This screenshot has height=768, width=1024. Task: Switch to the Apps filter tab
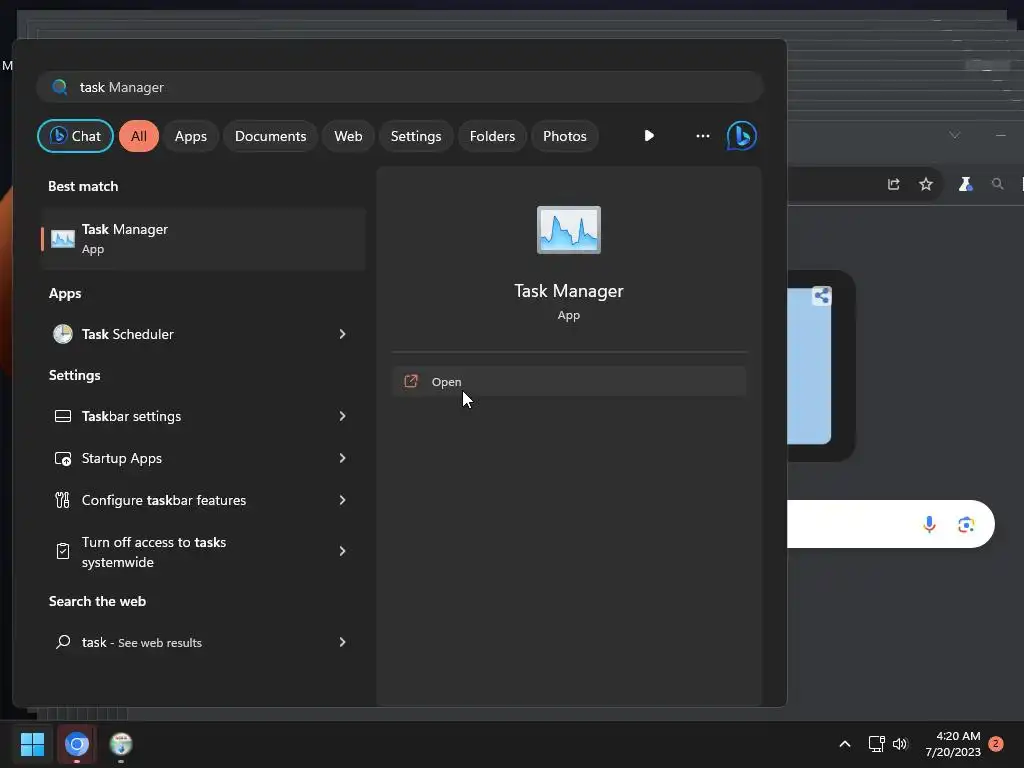tap(191, 136)
